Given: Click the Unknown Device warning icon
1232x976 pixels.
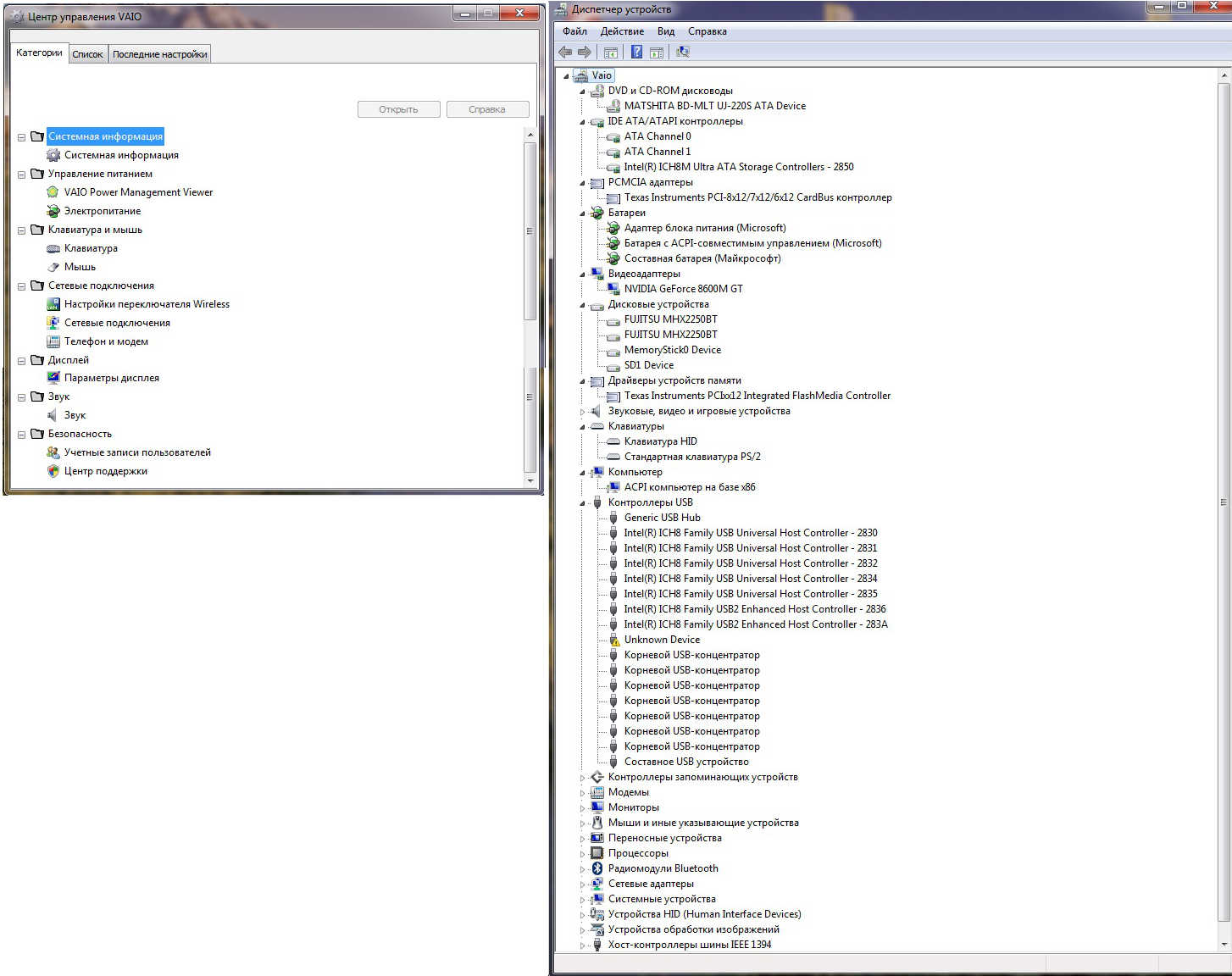Looking at the screenshot, I should tap(613, 640).
